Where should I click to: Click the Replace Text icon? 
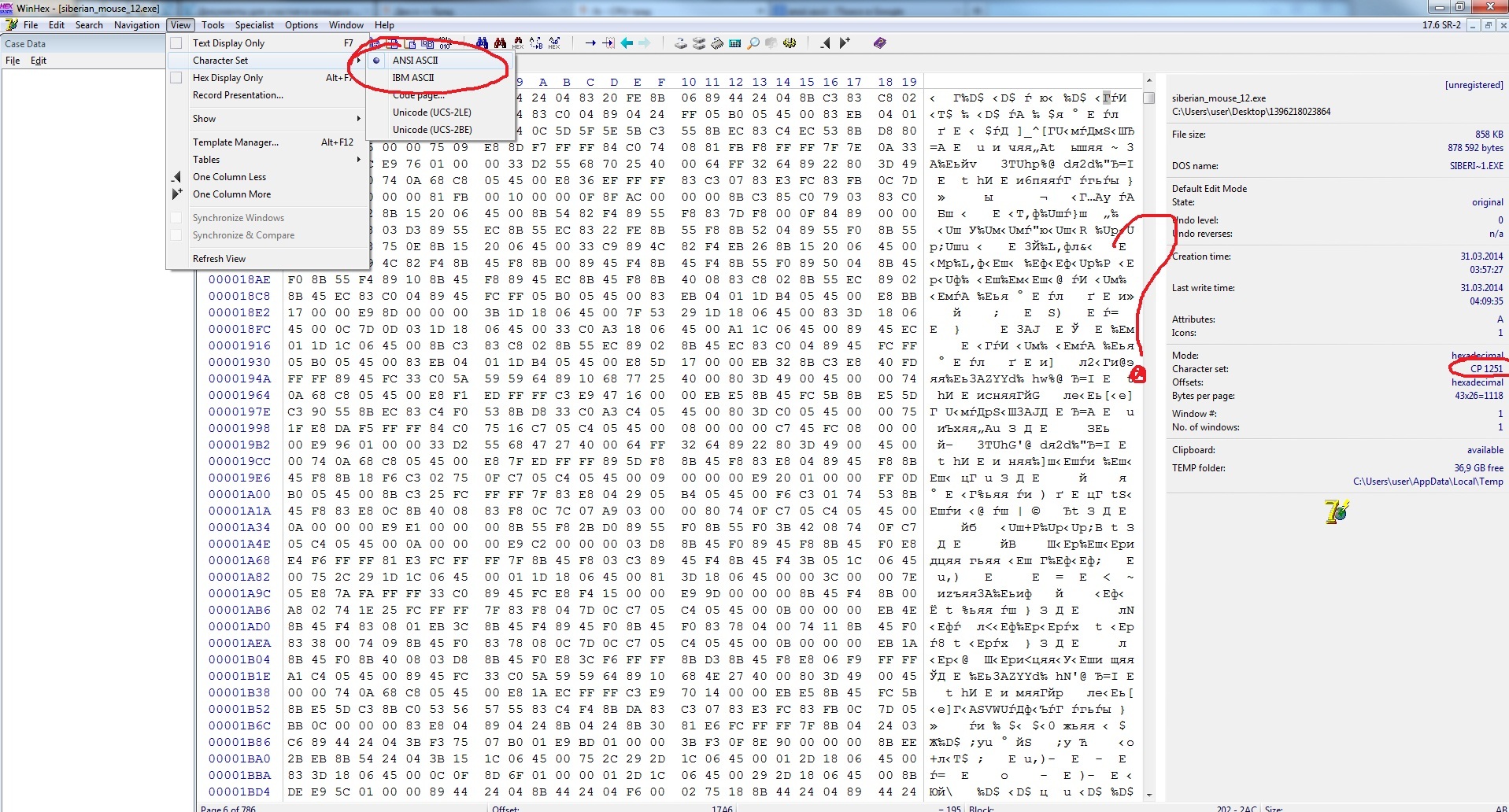536,43
